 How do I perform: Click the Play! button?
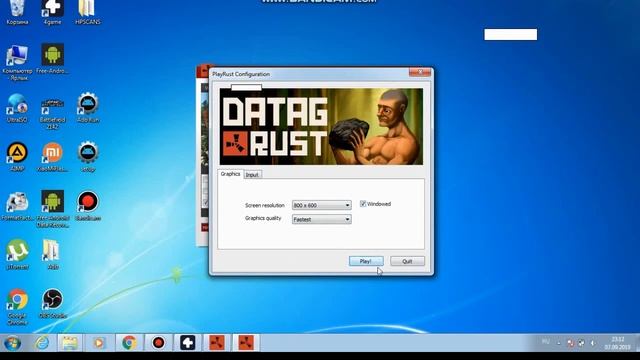[x=366, y=261]
